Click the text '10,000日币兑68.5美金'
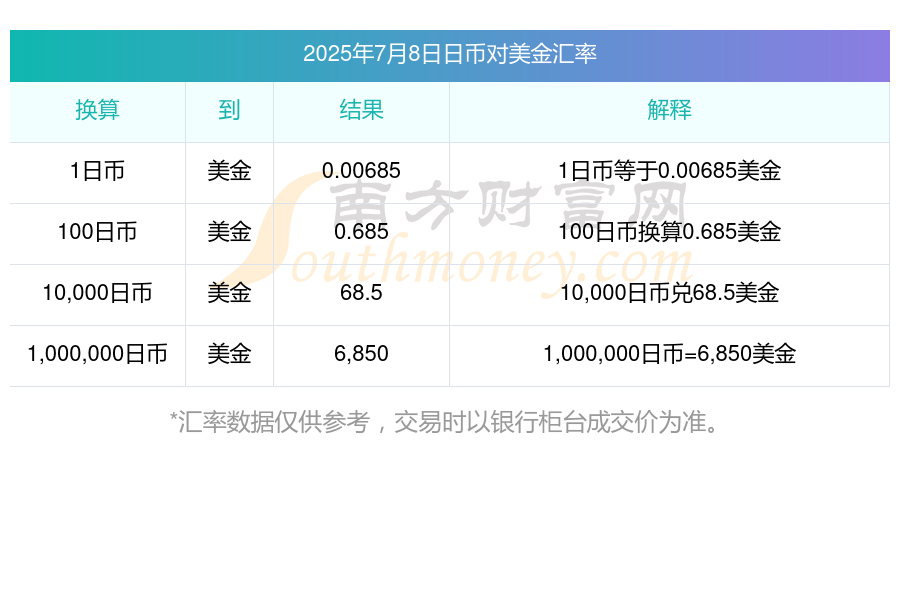 click(669, 293)
